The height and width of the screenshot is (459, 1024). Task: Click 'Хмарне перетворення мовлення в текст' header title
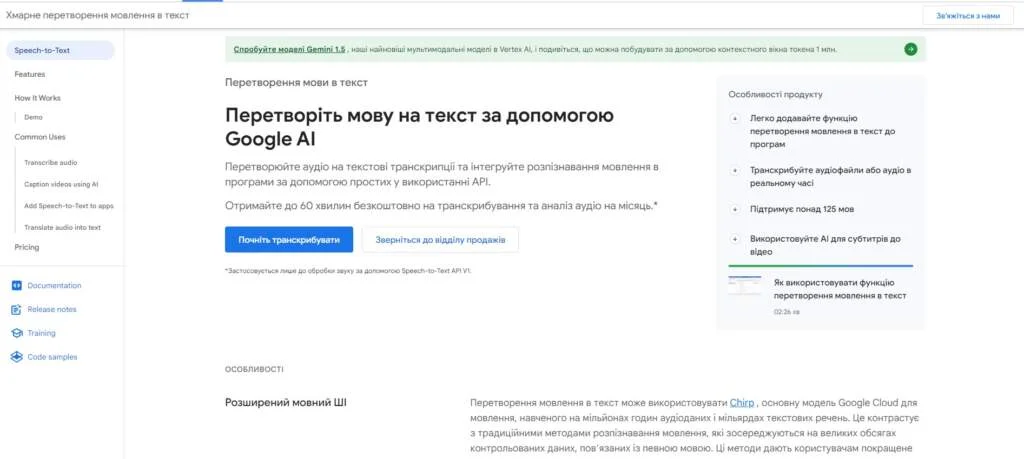[98, 15]
